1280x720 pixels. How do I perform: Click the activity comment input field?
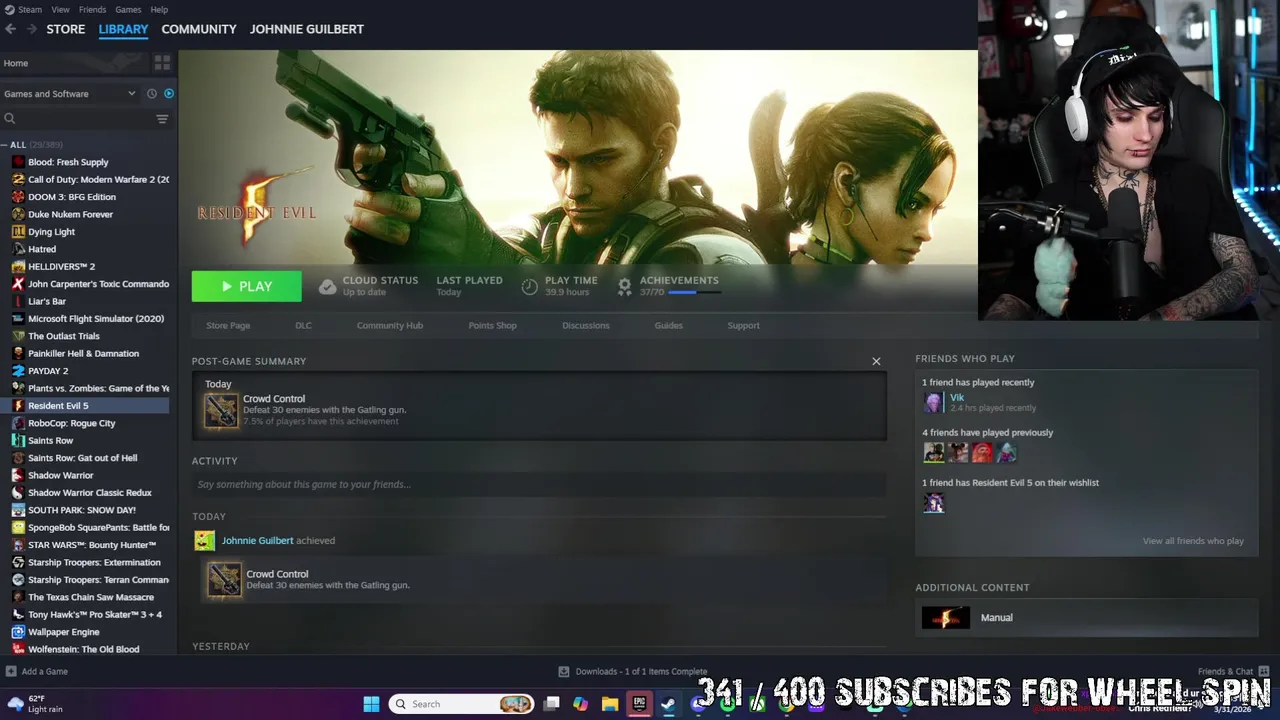539,484
